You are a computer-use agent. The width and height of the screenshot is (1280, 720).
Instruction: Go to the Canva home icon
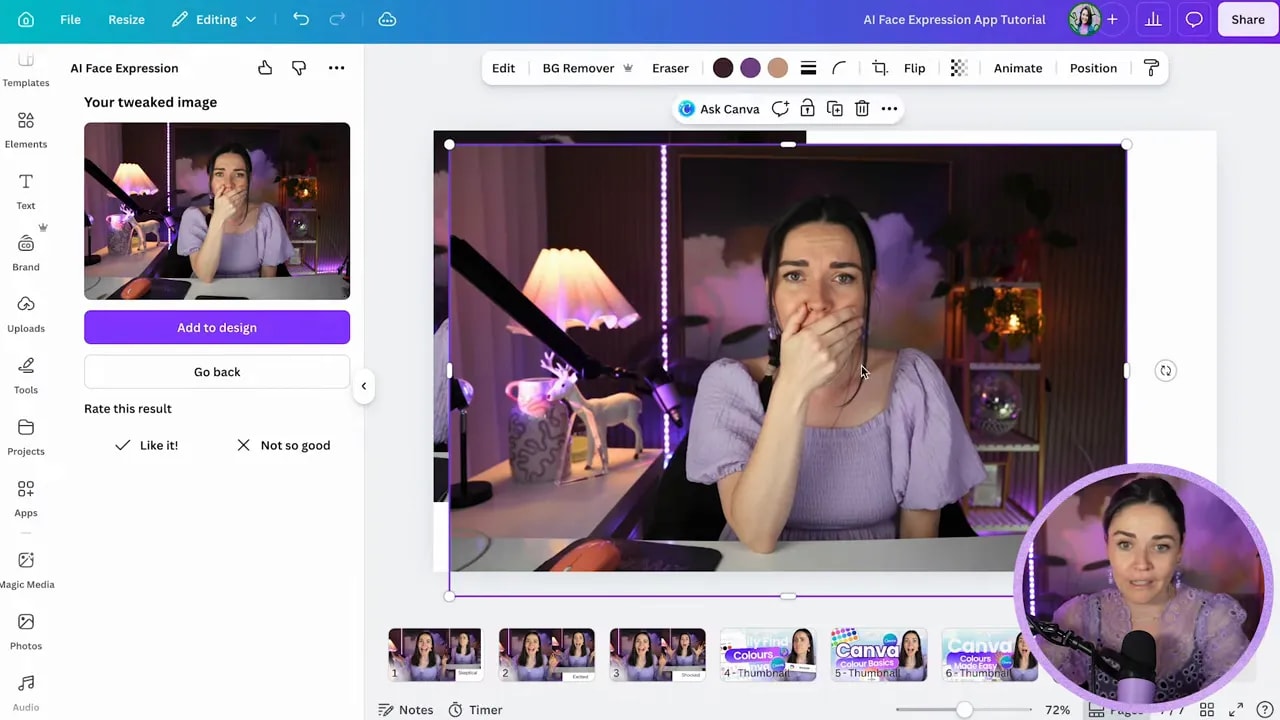click(26, 19)
